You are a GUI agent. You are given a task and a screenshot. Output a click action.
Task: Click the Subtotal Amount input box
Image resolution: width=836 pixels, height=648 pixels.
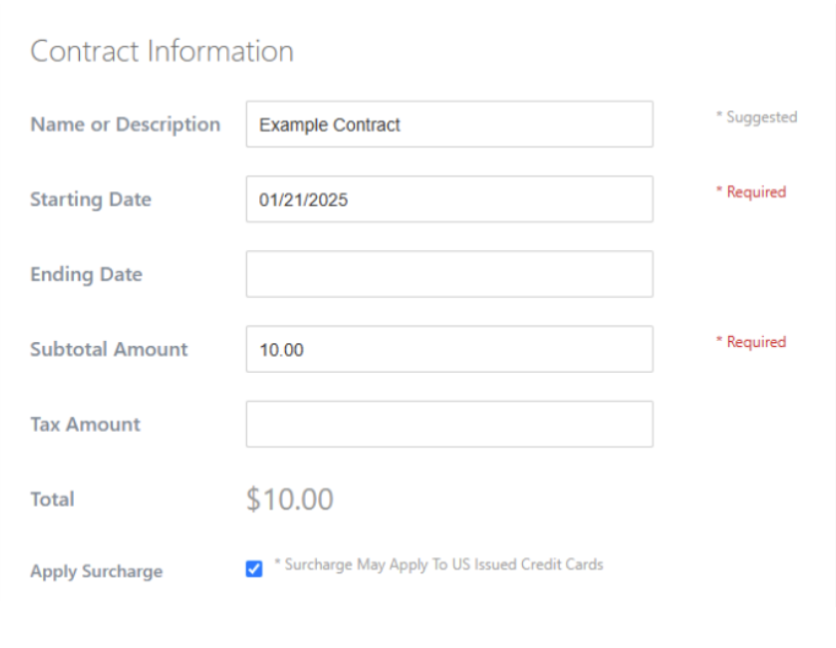click(449, 349)
